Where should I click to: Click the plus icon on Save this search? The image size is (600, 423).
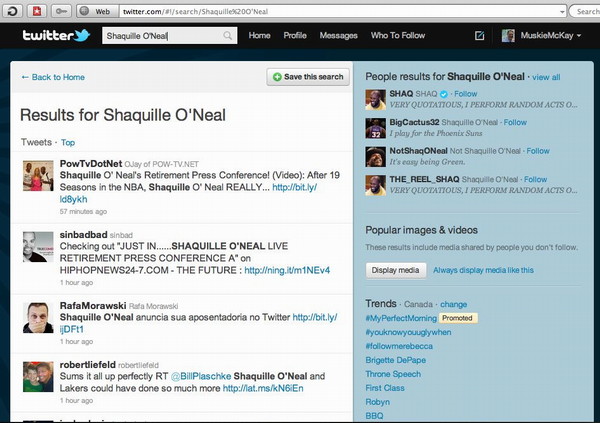(277, 77)
